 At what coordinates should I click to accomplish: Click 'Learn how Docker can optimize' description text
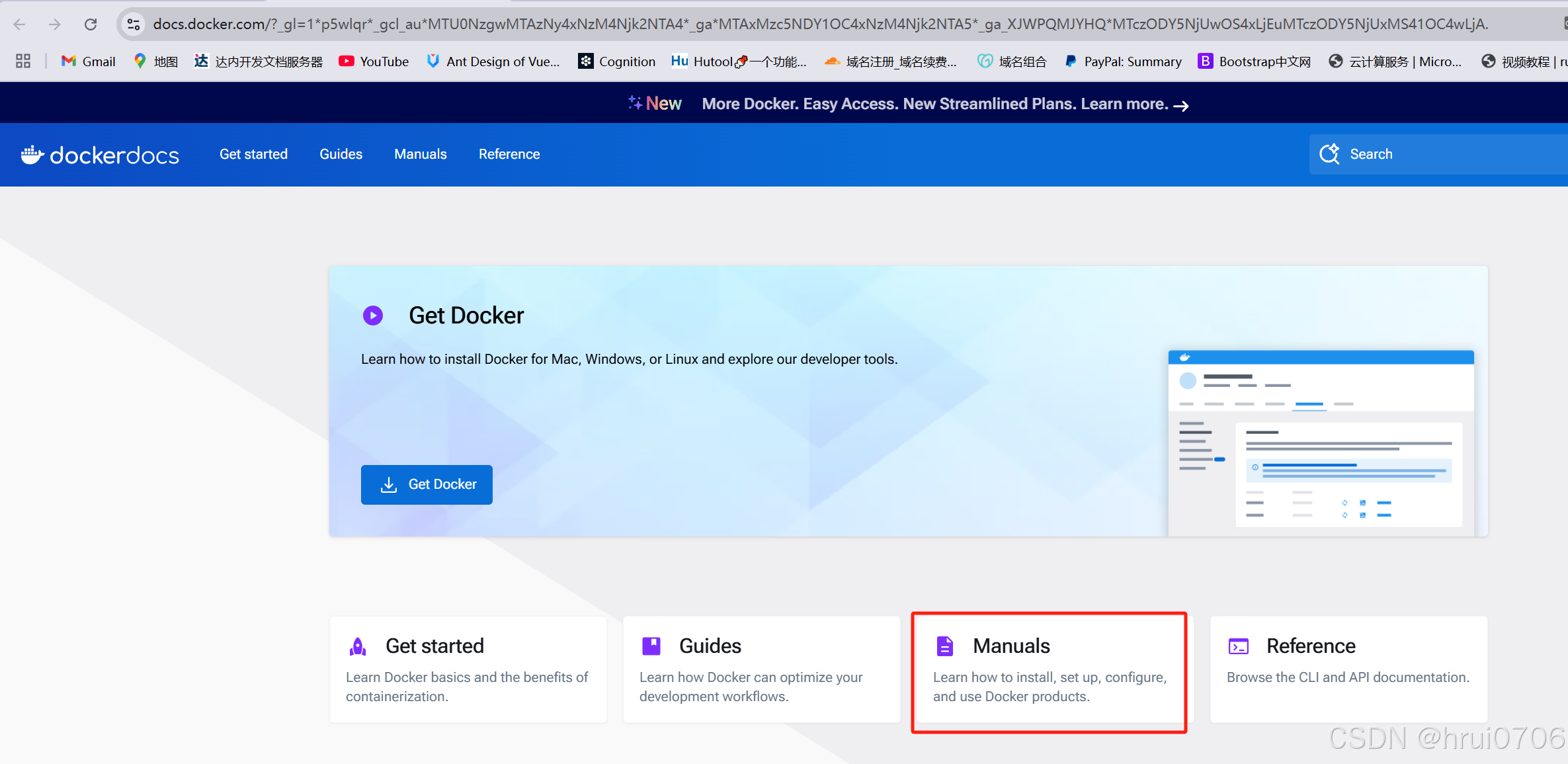[x=751, y=687]
